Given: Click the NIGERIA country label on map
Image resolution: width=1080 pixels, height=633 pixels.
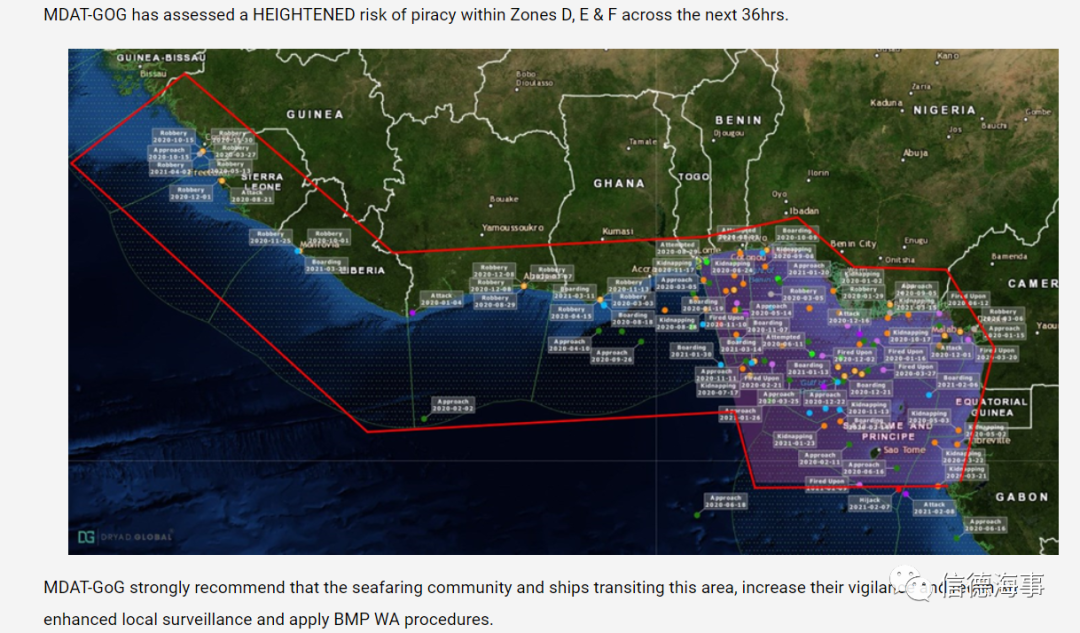Looking at the screenshot, I should coord(944,110).
